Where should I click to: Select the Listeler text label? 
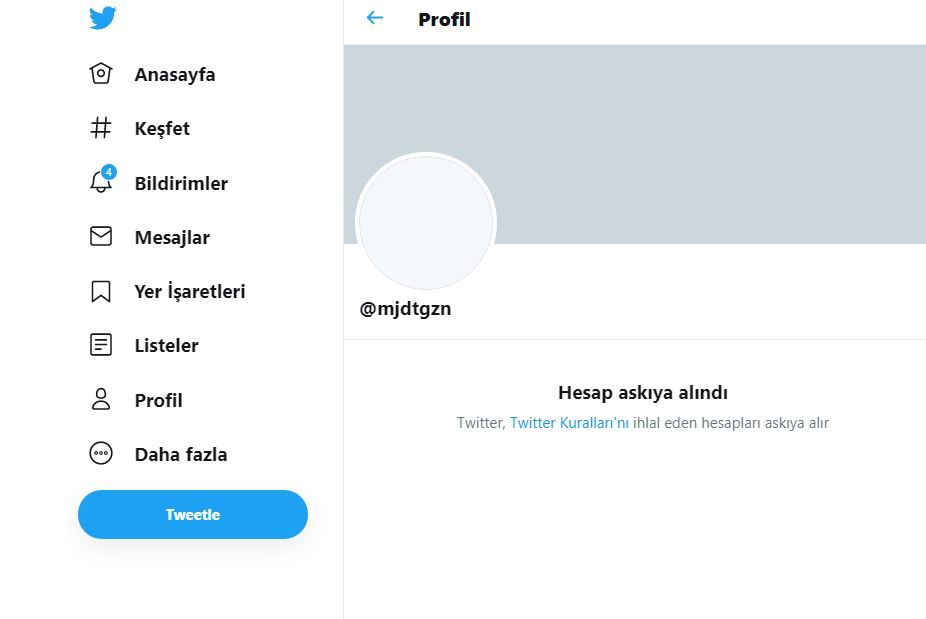(x=167, y=345)
